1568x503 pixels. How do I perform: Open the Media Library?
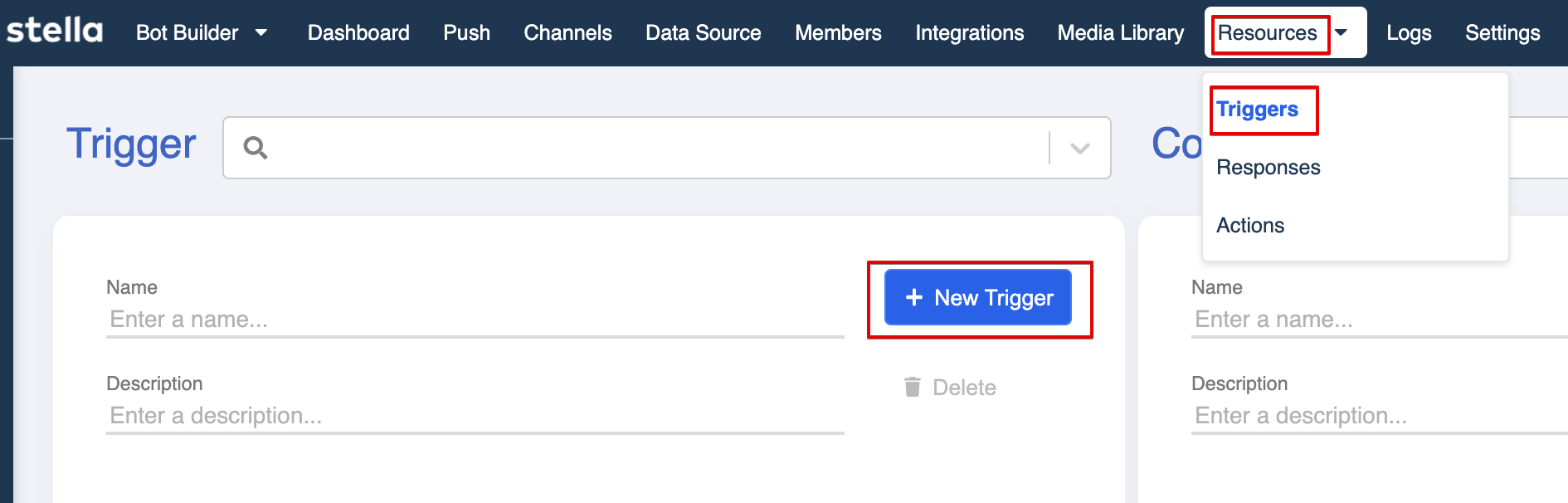(x=1121, y=32)
